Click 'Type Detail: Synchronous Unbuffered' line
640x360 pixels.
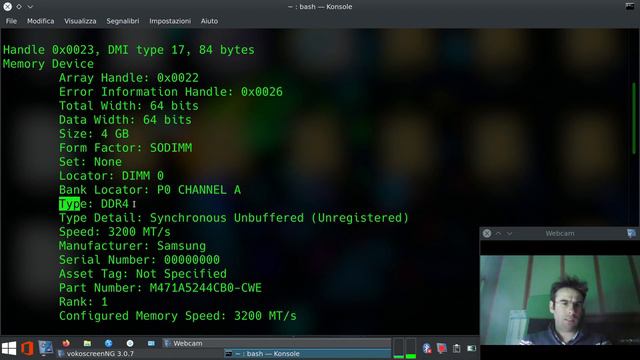point(233,218)
